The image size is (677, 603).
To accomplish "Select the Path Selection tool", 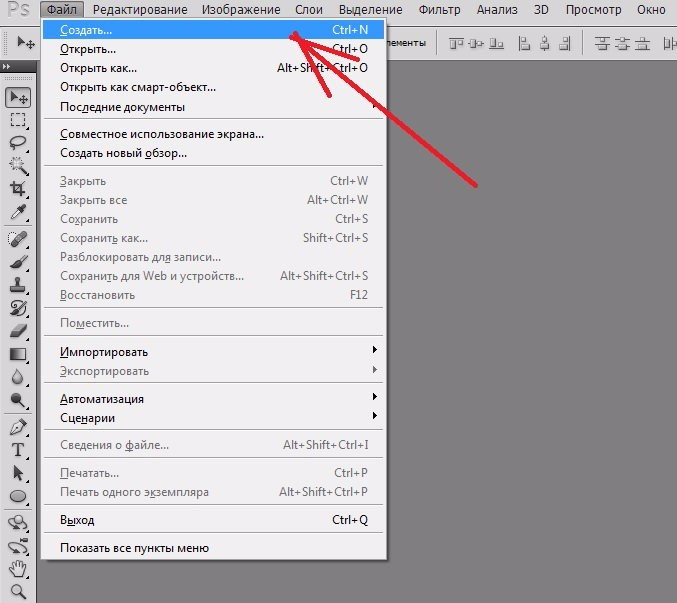I will (x=18, y=473).
